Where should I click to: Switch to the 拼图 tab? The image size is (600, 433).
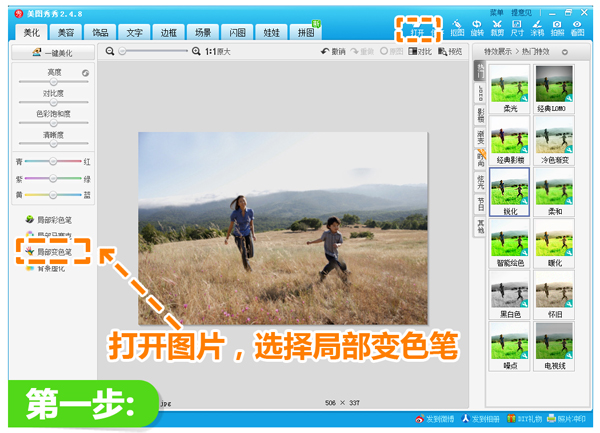pyautogui.click(x=306, y=33)
